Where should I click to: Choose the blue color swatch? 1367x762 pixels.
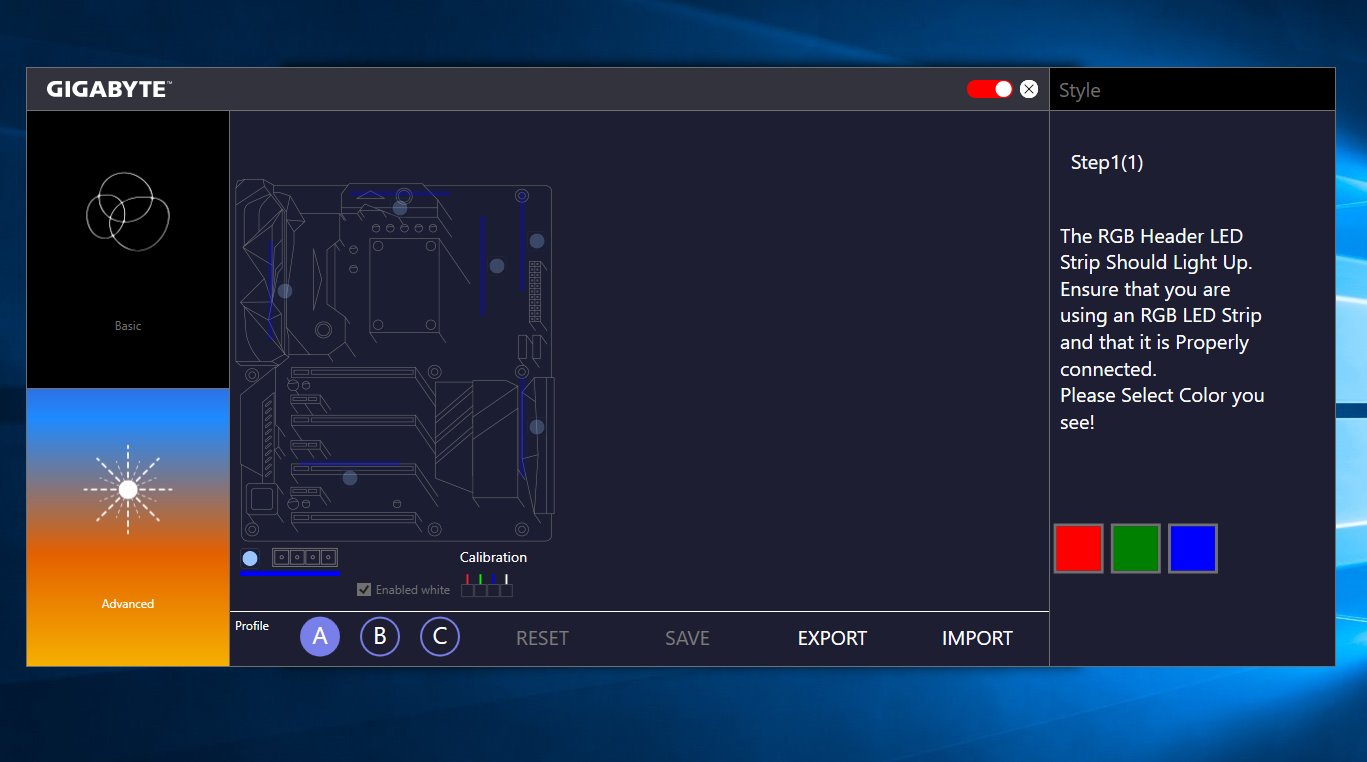point(1192,548)
